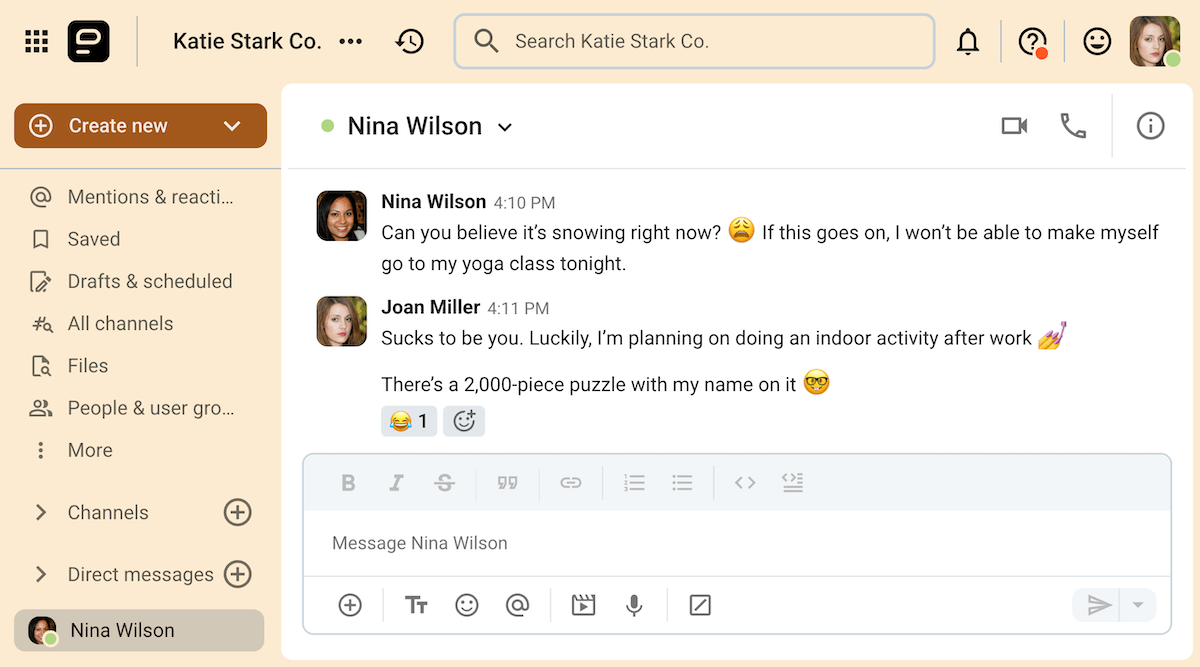Open the history clock icon

click(x=409, y=42)
